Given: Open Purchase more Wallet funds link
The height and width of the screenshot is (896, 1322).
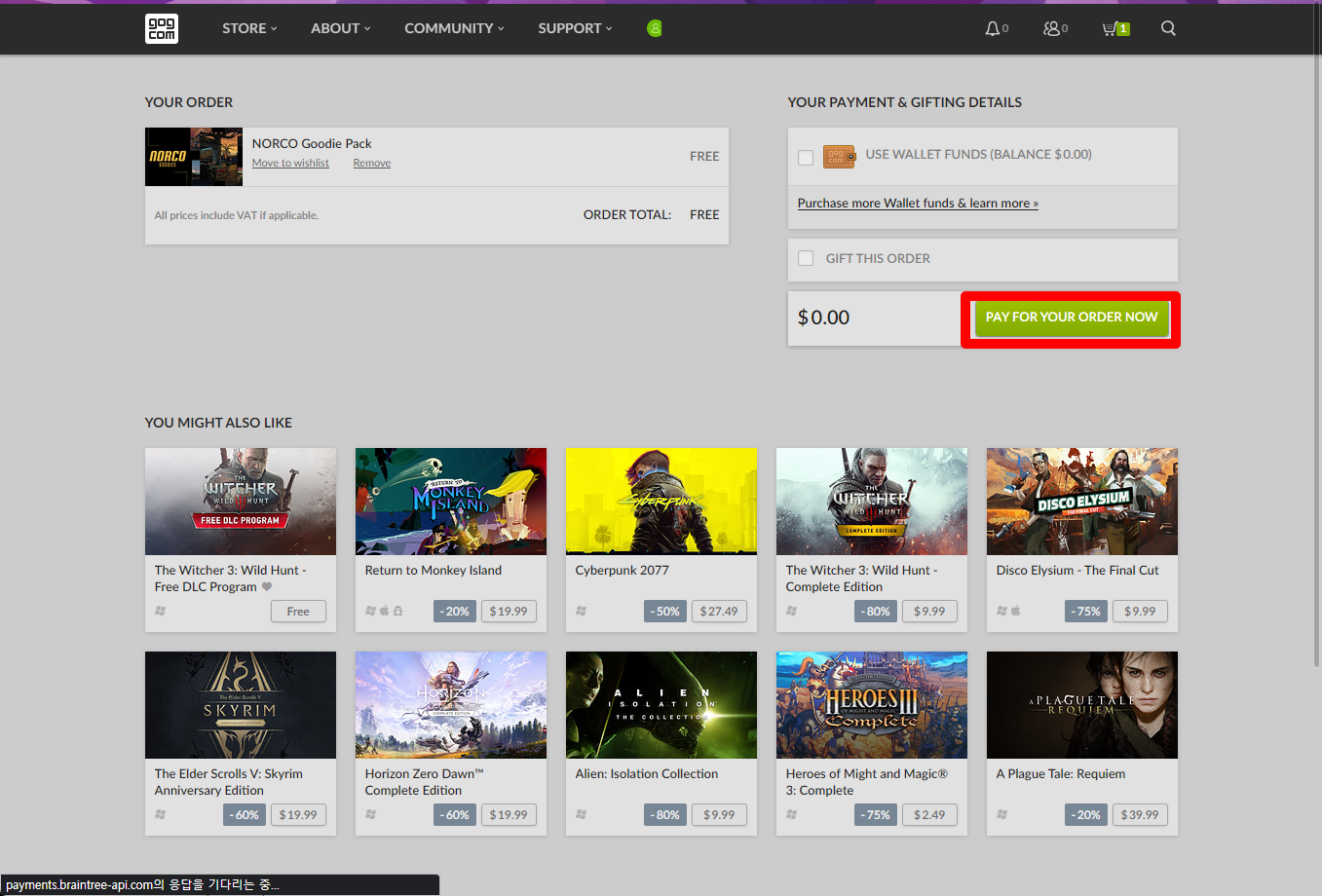Looking at the screenshot, I should click(x=918, y=203).
